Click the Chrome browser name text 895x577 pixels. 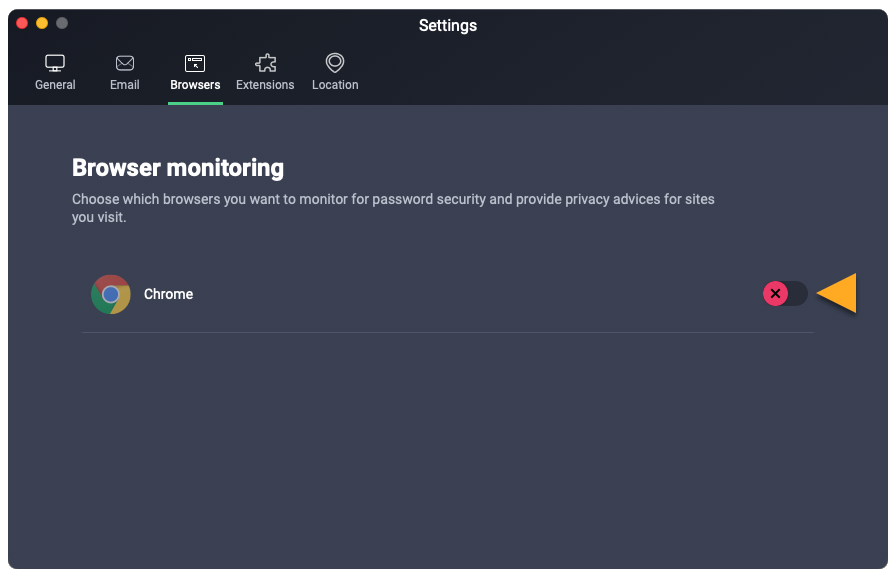(168, 294)
